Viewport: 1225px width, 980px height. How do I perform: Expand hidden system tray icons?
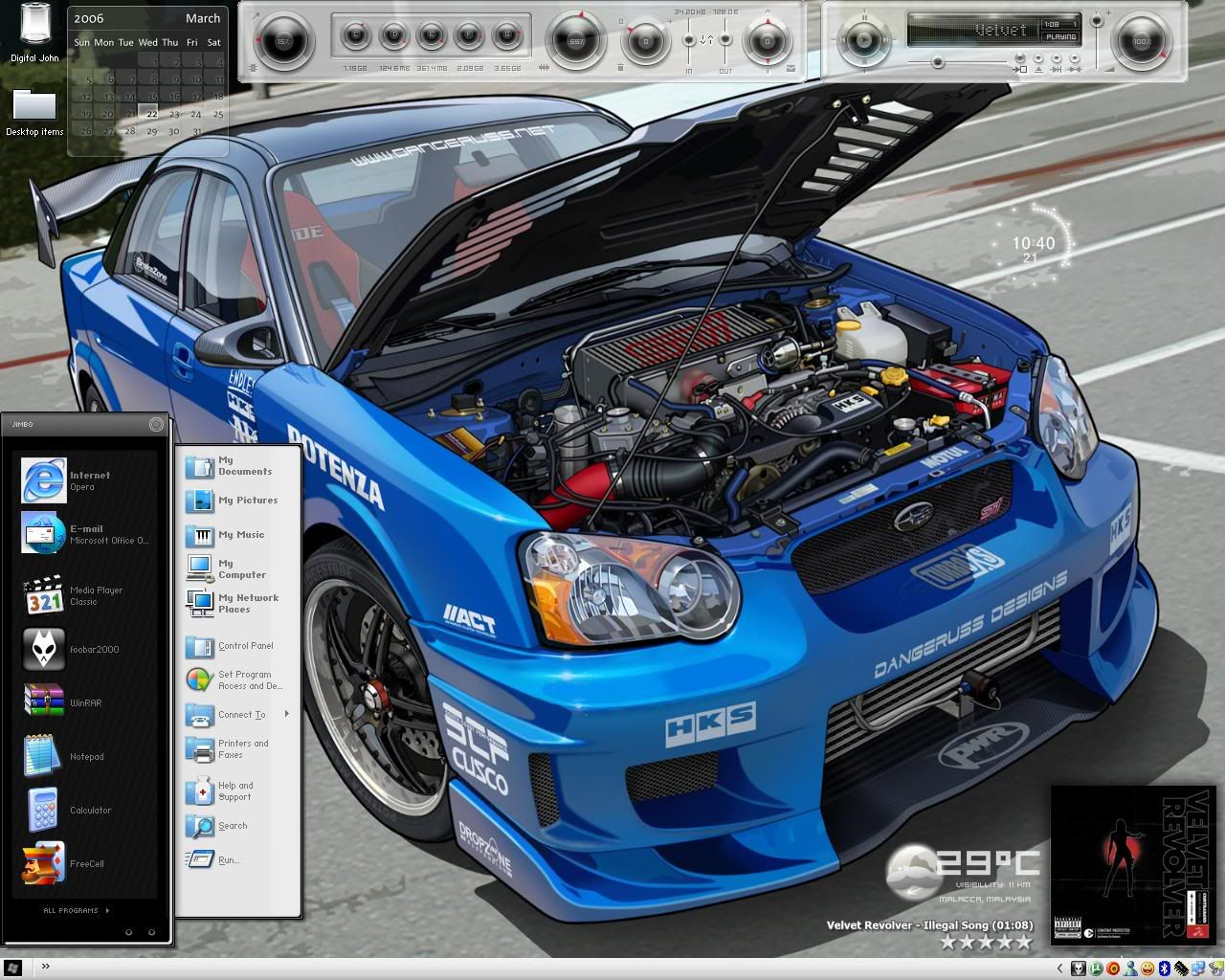click(x=1059, y=969)
